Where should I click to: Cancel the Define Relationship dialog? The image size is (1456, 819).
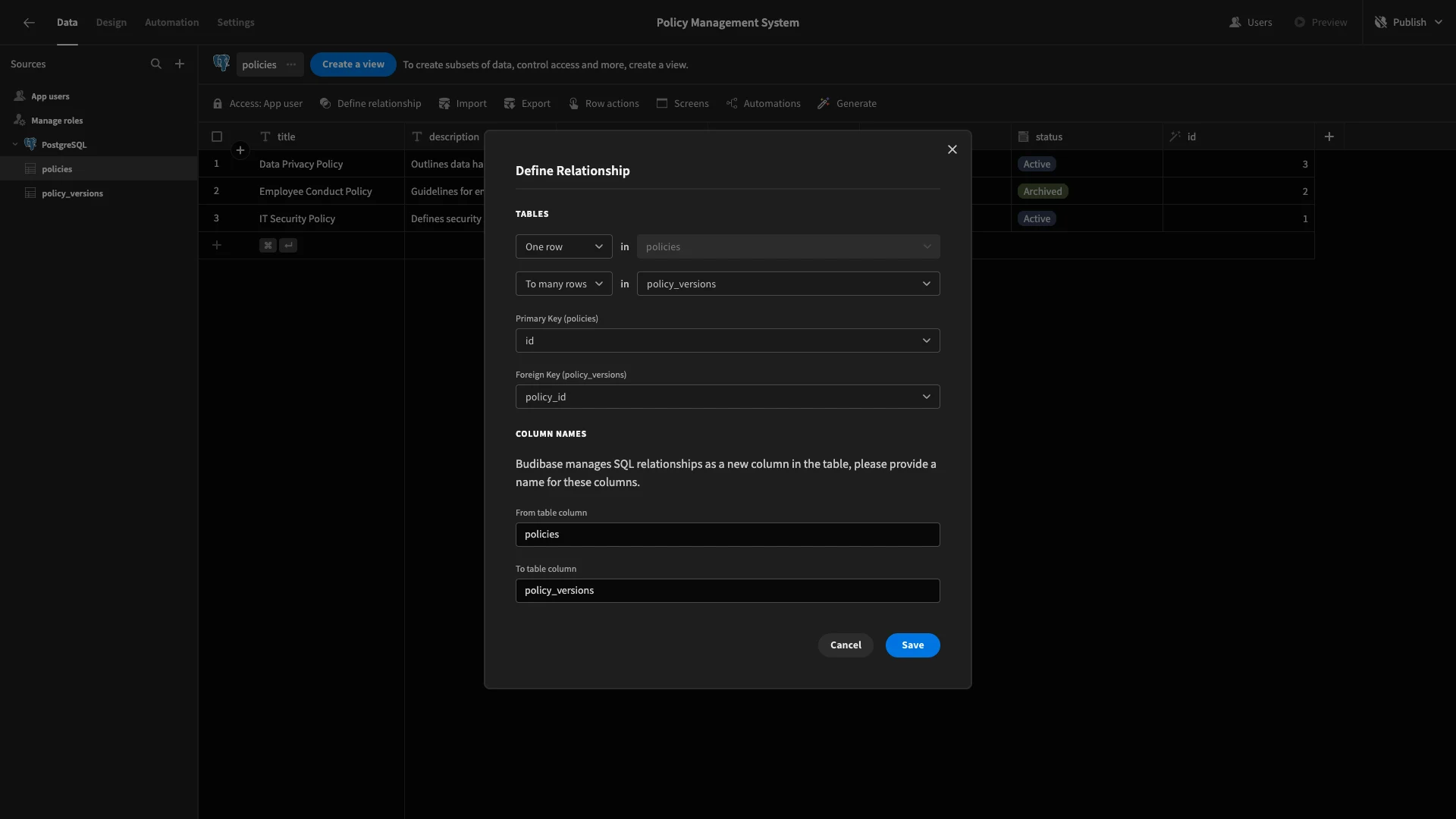pyautogui.click(x=846, y=645)
